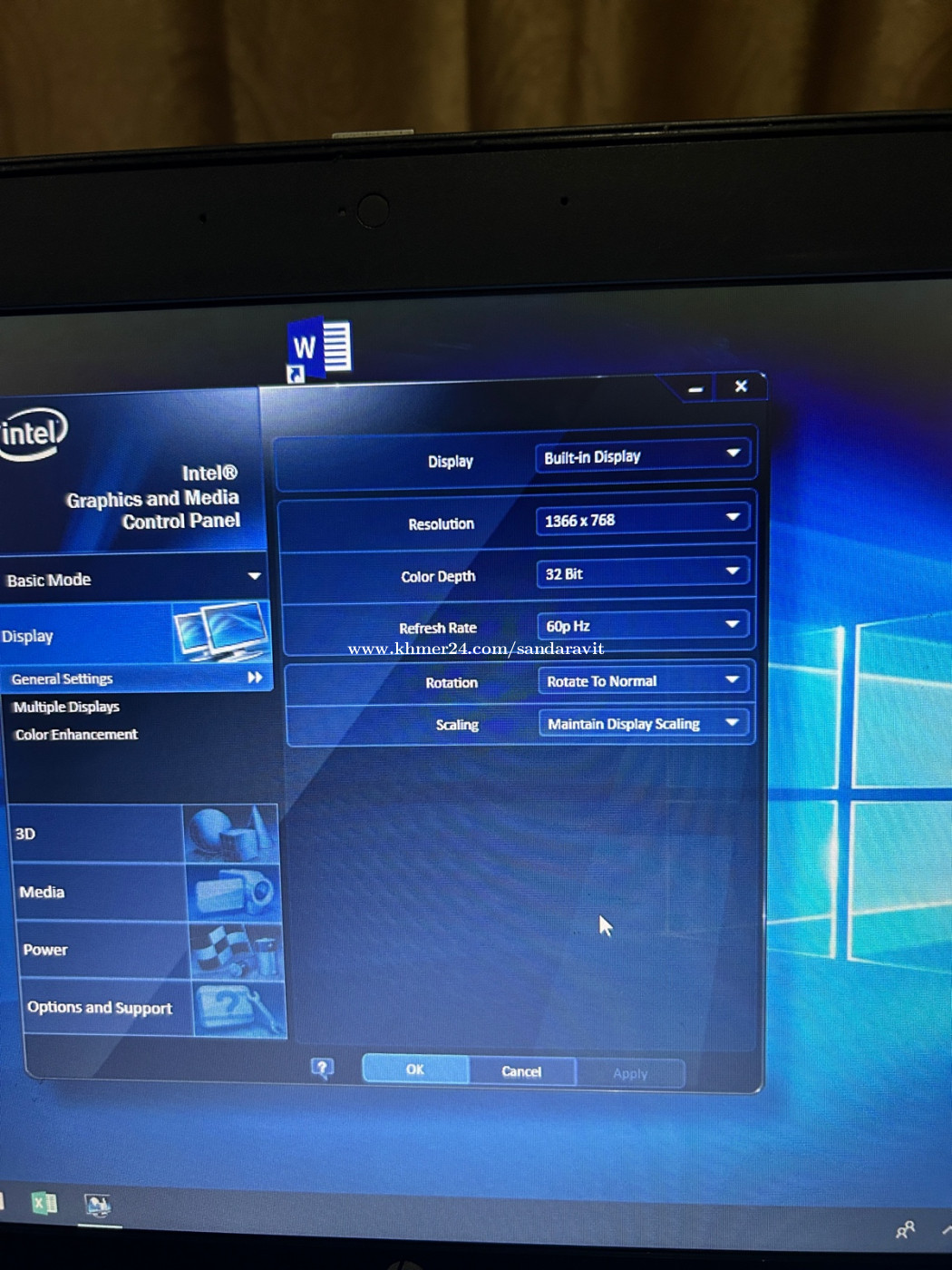This screenshot has height=1270, width=952.
Task: Open the Rotation dropdown
Action: 646,680
